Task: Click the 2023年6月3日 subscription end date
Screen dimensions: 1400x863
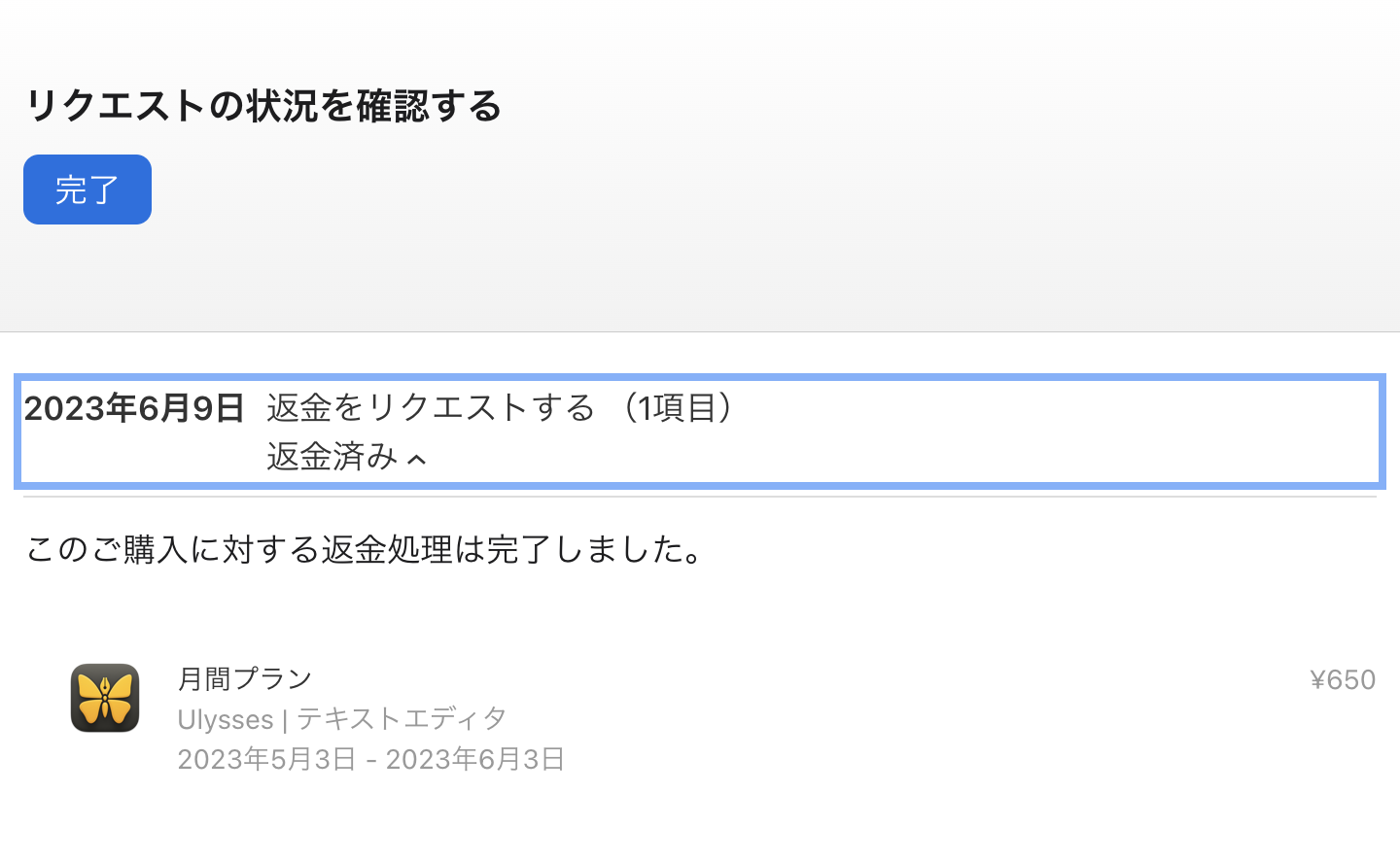Action: click(x=475, y=759)
